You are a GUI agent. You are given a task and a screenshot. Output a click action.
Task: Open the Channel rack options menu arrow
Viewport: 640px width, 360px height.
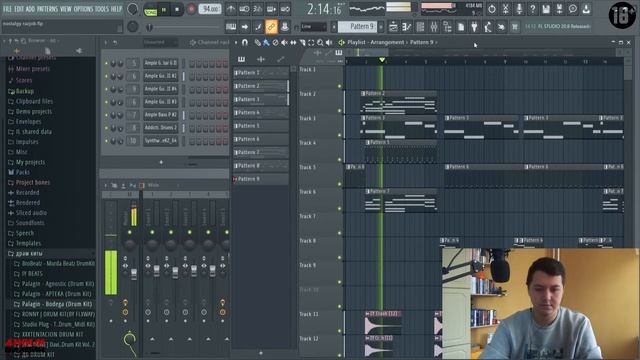(106, 42)
